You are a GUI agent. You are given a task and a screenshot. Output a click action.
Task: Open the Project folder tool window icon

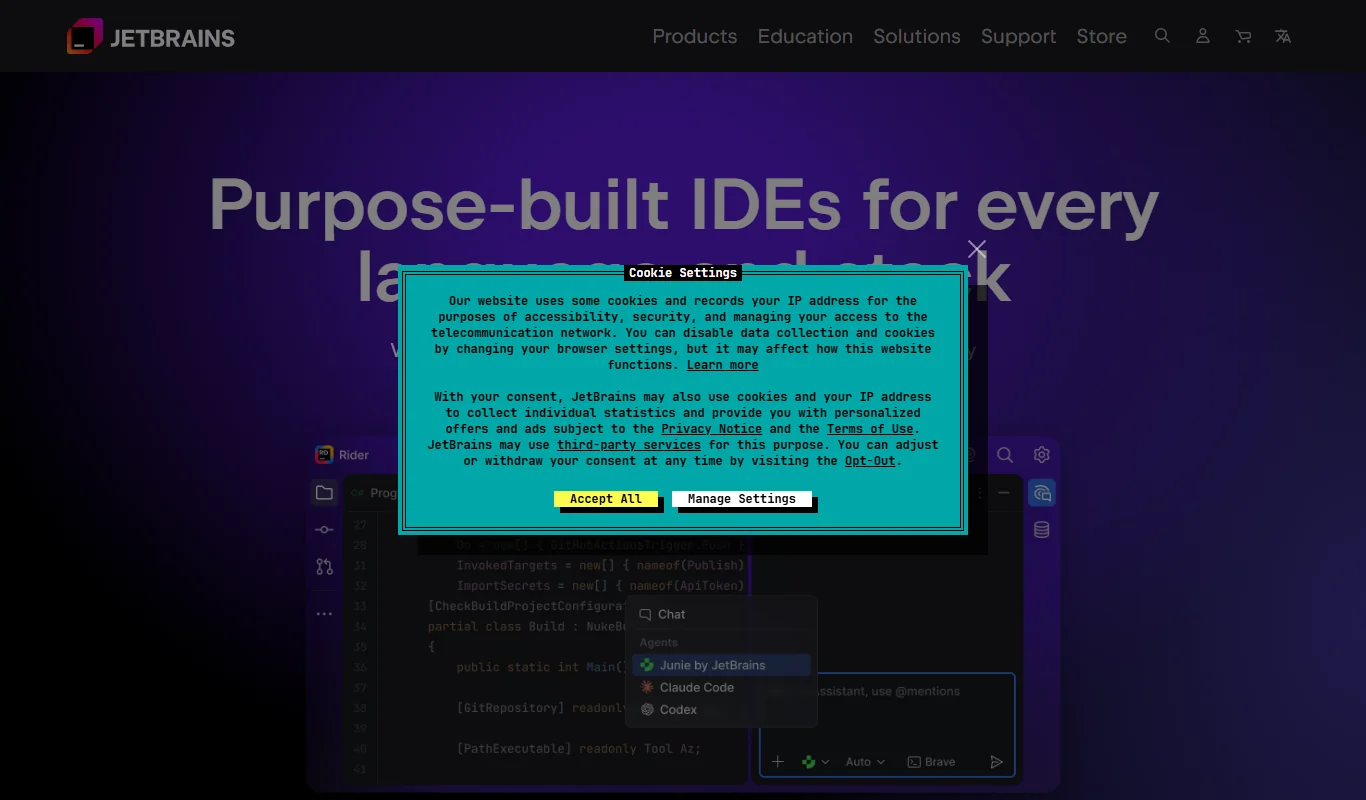[324, 492]
